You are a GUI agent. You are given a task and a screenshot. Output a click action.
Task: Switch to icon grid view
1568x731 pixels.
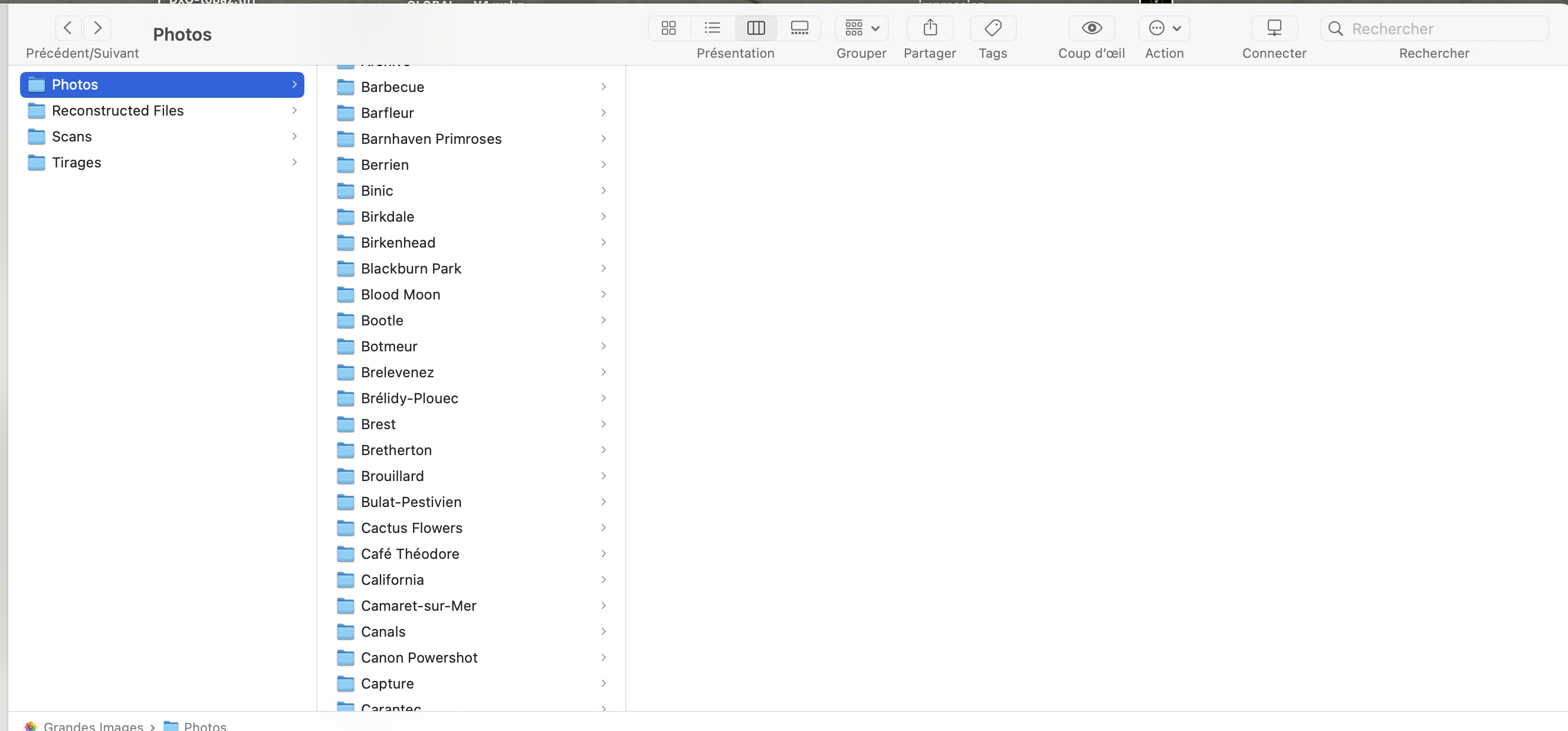pos(668,28)
